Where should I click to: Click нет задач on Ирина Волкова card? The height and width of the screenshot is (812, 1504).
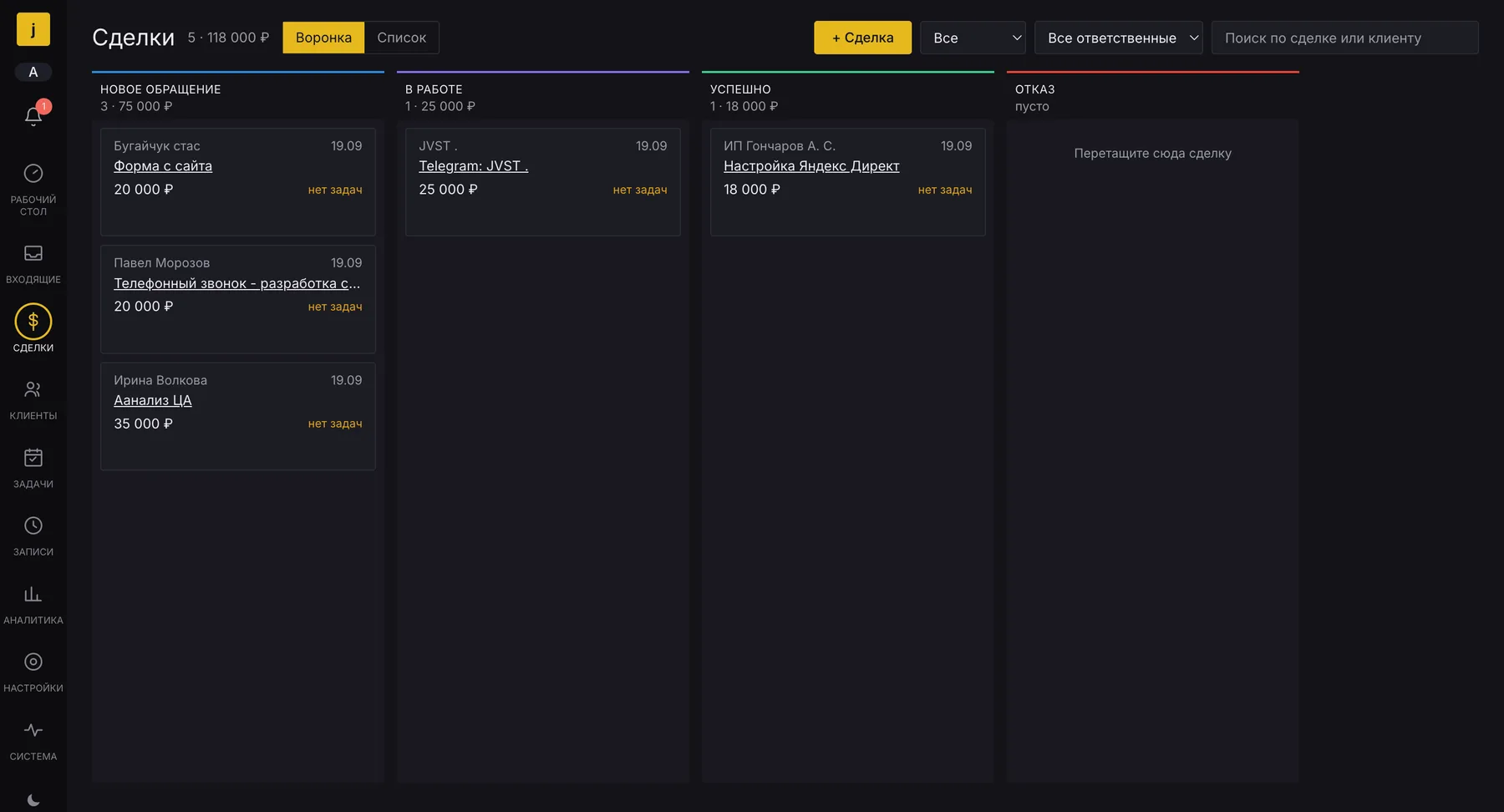pyautogui.click(x=335, y=424)
